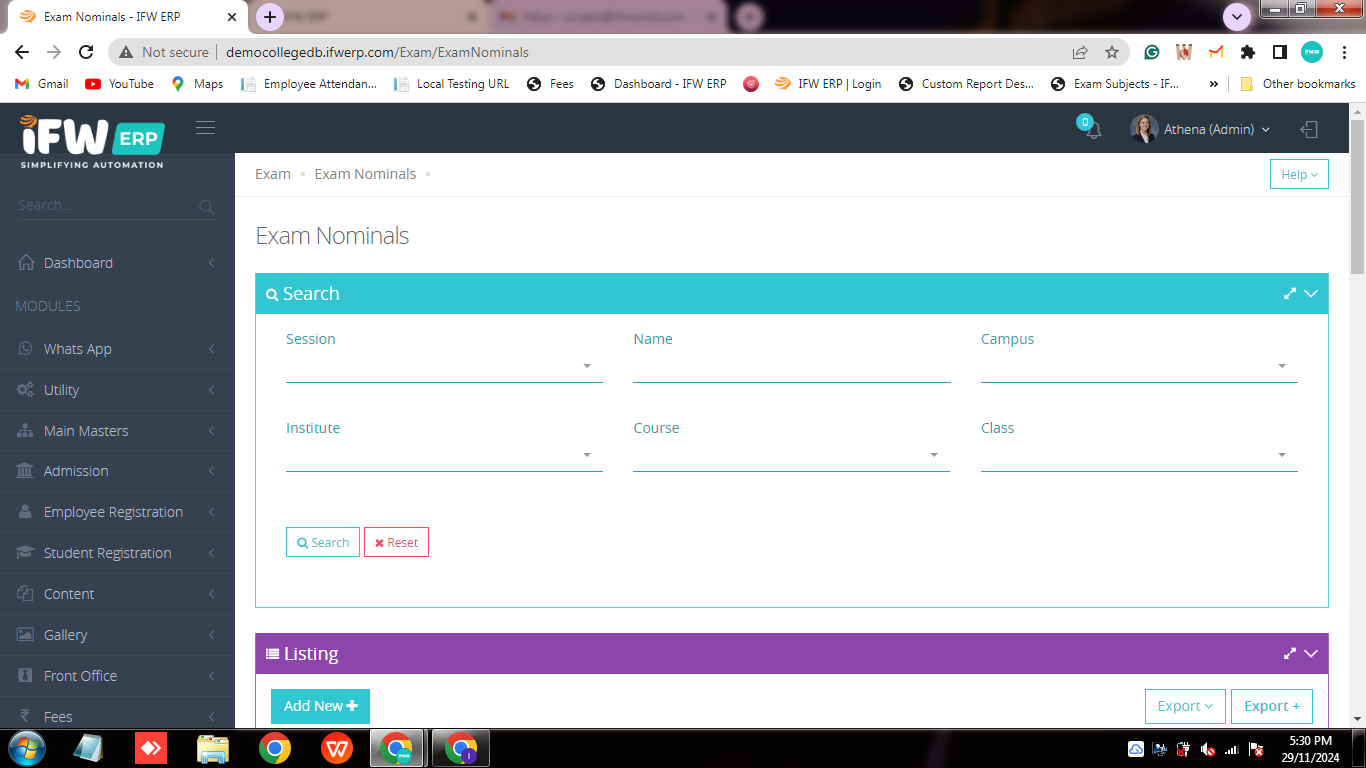The height and width of the screenshot is (768, 1366).
Task: Maximize the Search panel with expand icon
Action: pos(1290,294)
